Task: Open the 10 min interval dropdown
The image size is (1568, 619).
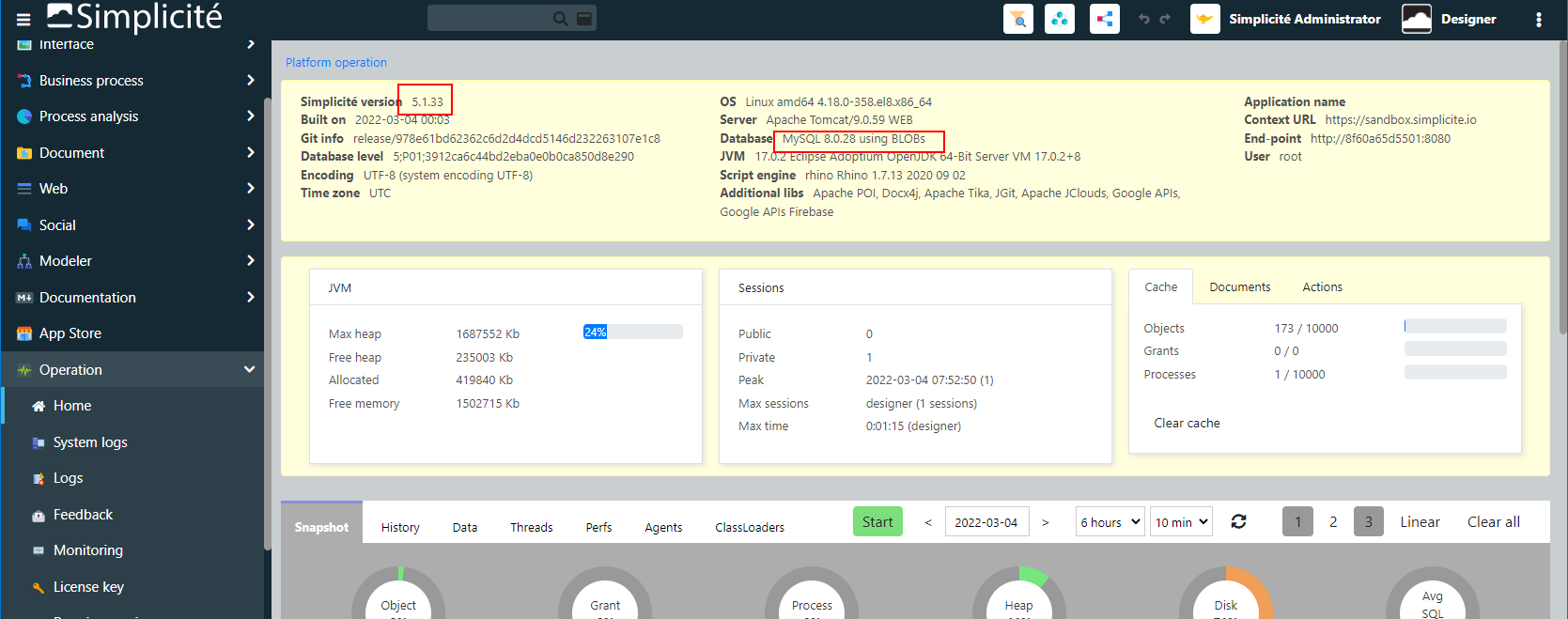Action: coord(1181,521)
